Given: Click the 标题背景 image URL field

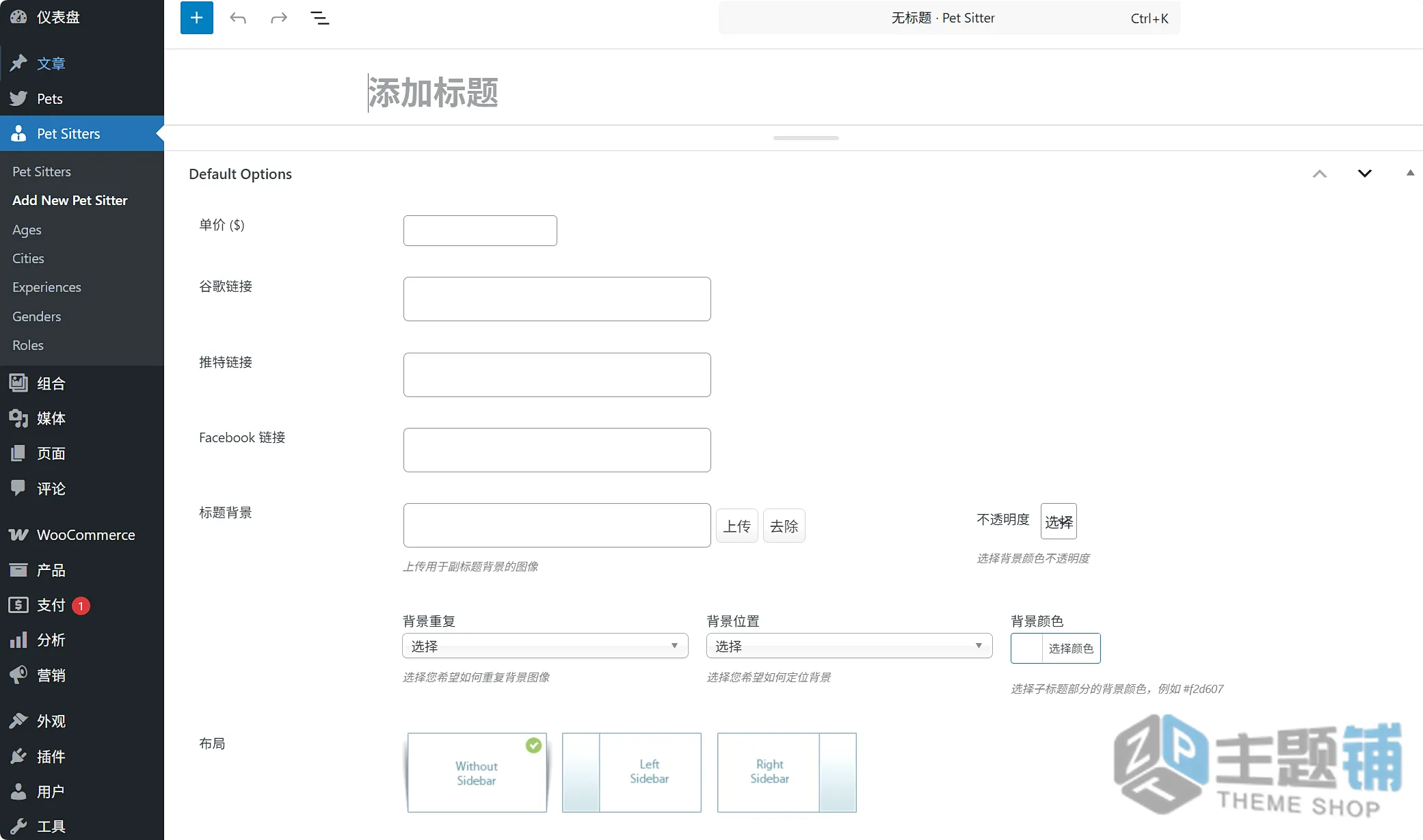Looking at the screenshot, I should [557, 525].
